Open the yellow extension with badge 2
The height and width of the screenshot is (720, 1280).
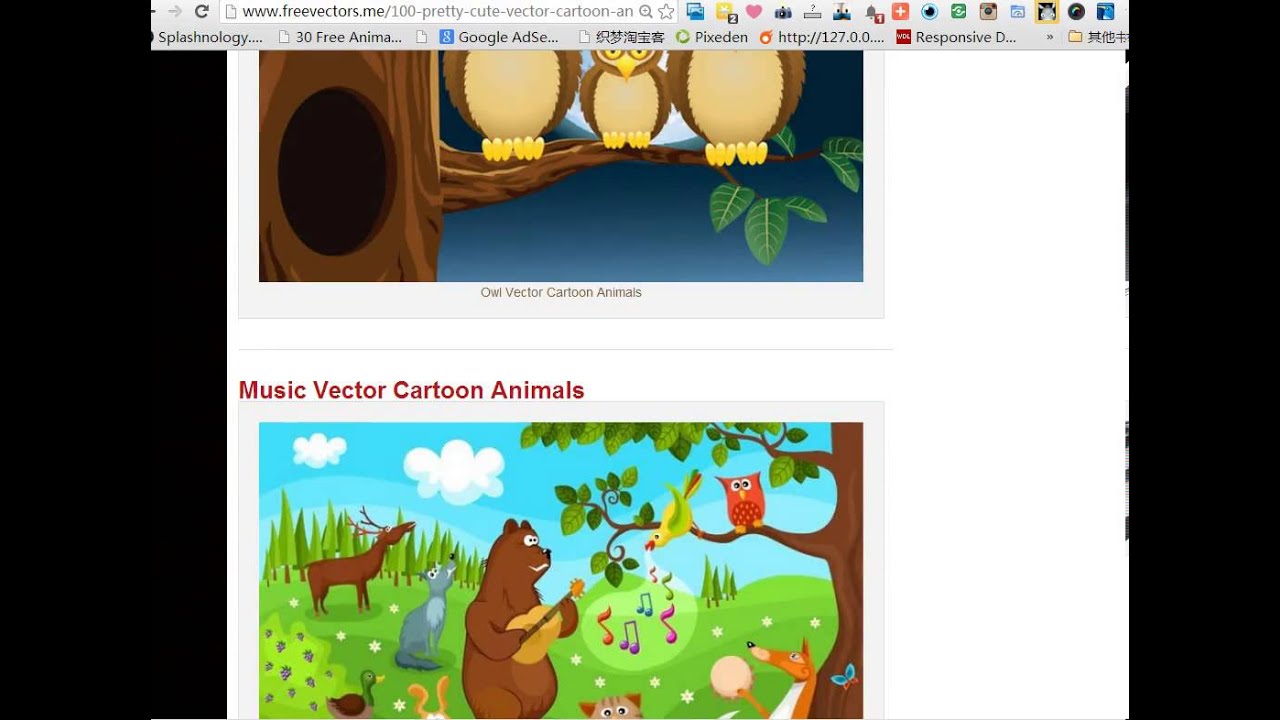pos(726,12)
